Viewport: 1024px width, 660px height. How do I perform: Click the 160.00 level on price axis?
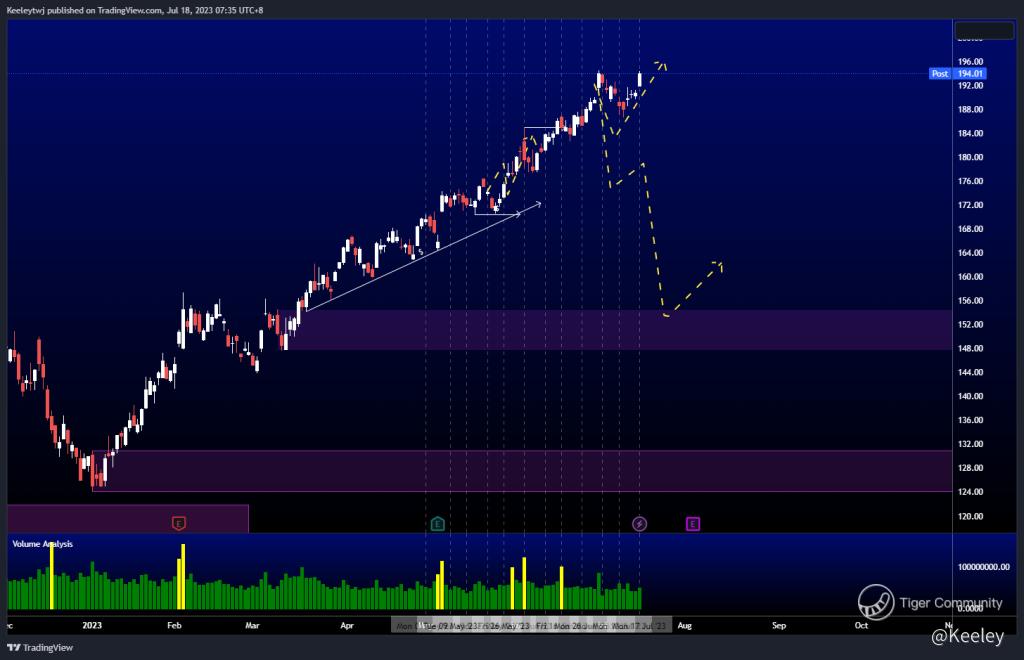click(x=971, y=277)
